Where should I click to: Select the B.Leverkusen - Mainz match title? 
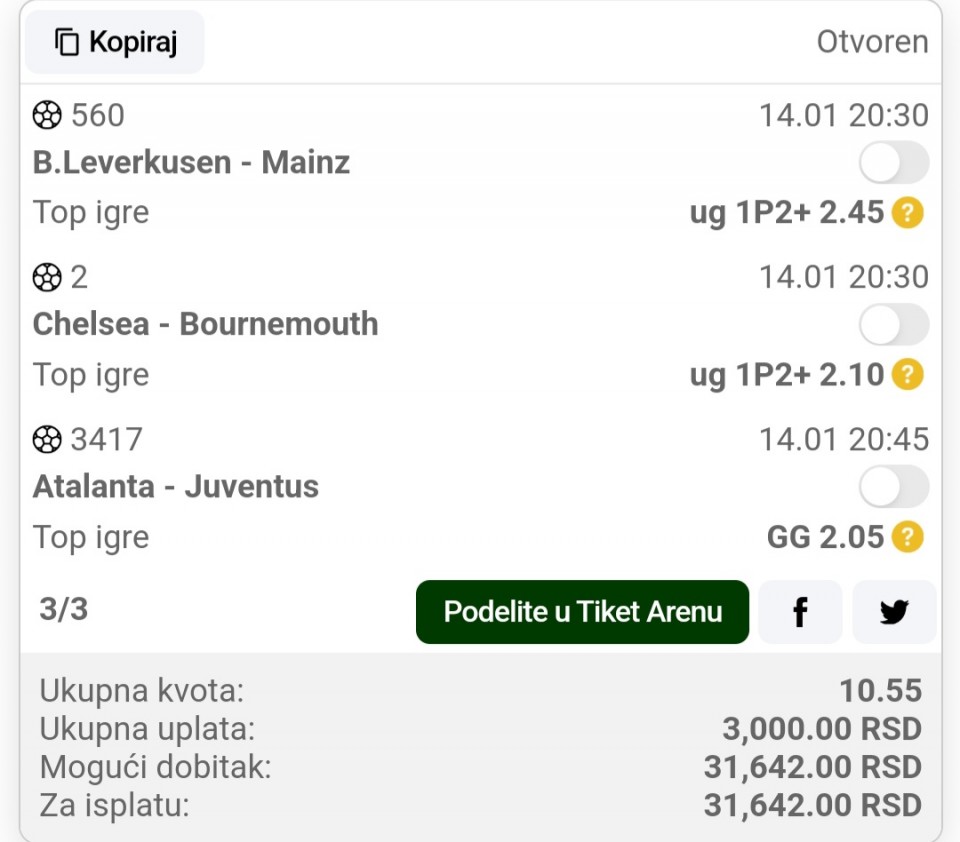coord(191,163)
